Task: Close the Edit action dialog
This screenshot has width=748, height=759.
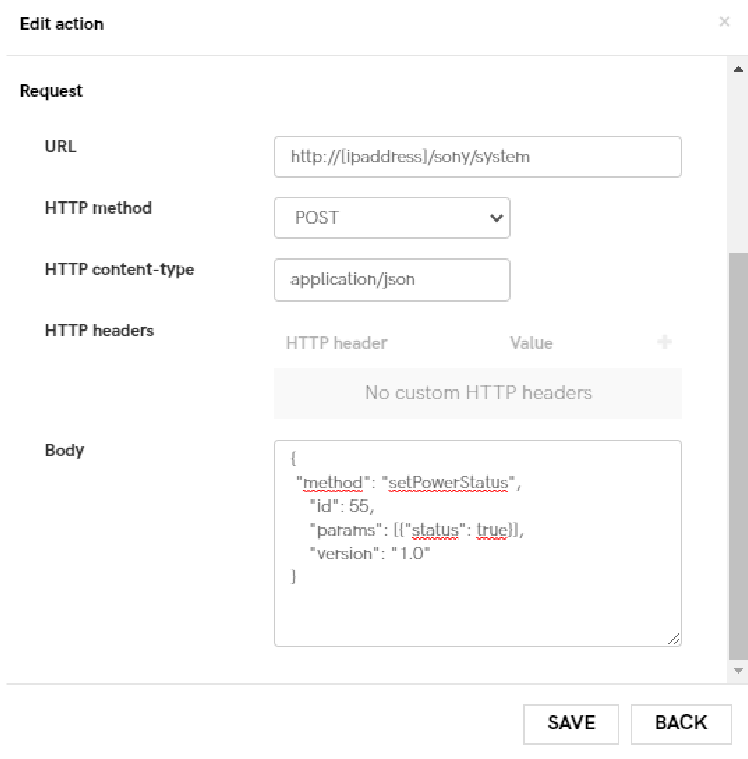Action: pyautogui.click(x=724, y=22)
